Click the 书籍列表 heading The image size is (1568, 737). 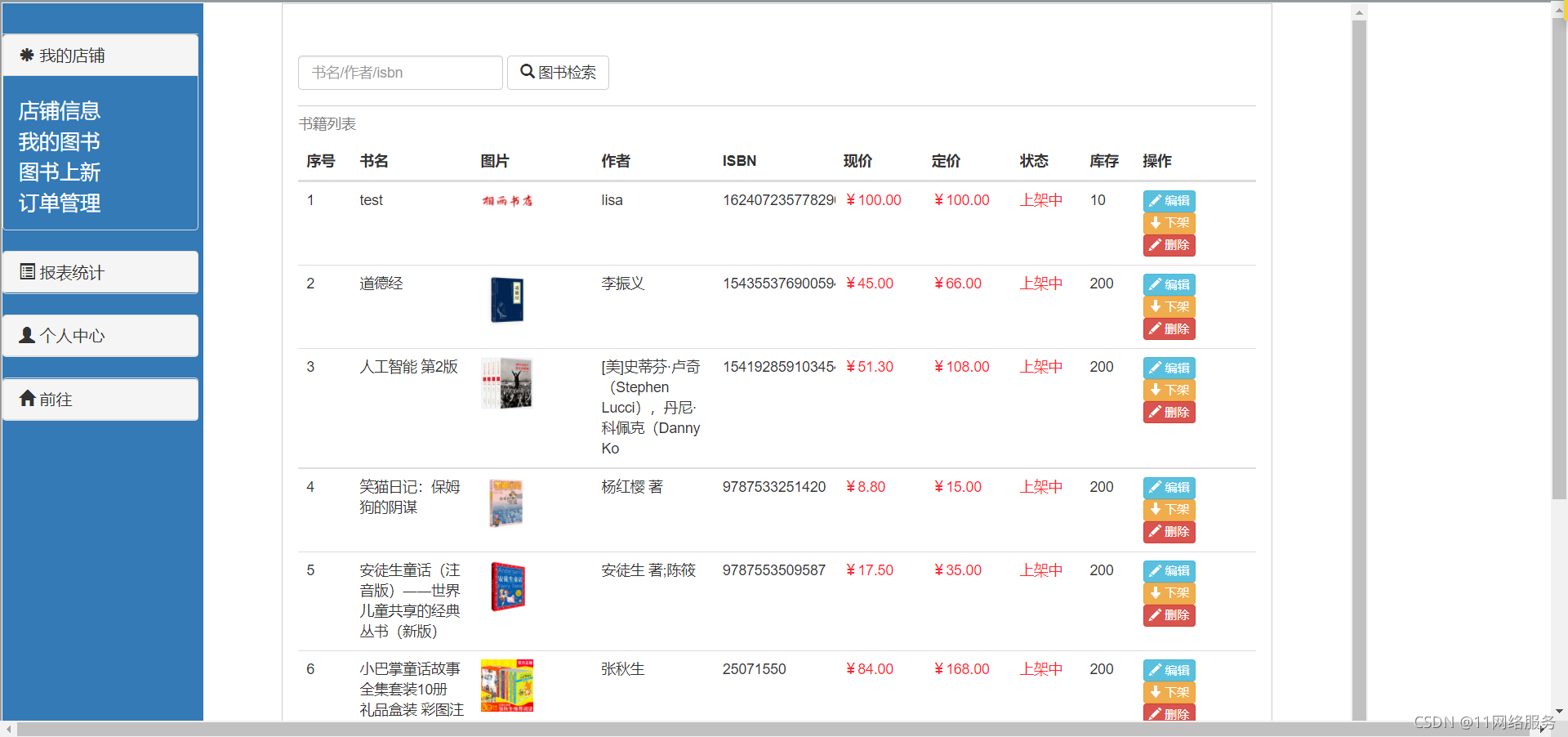pos(327,124)
